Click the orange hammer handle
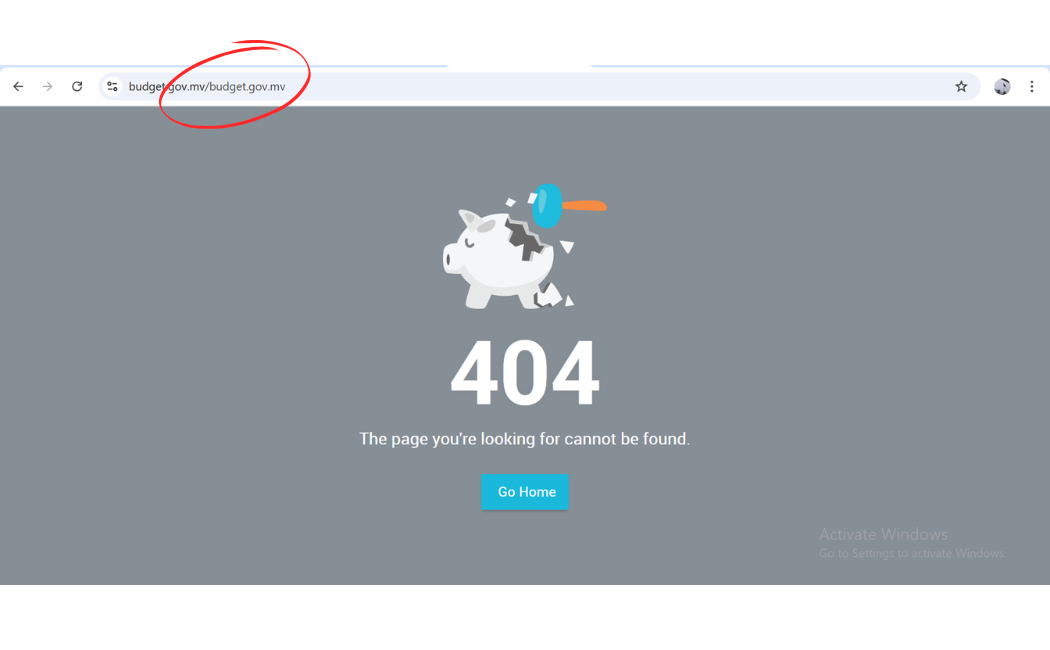 click(x=584, y=206)
